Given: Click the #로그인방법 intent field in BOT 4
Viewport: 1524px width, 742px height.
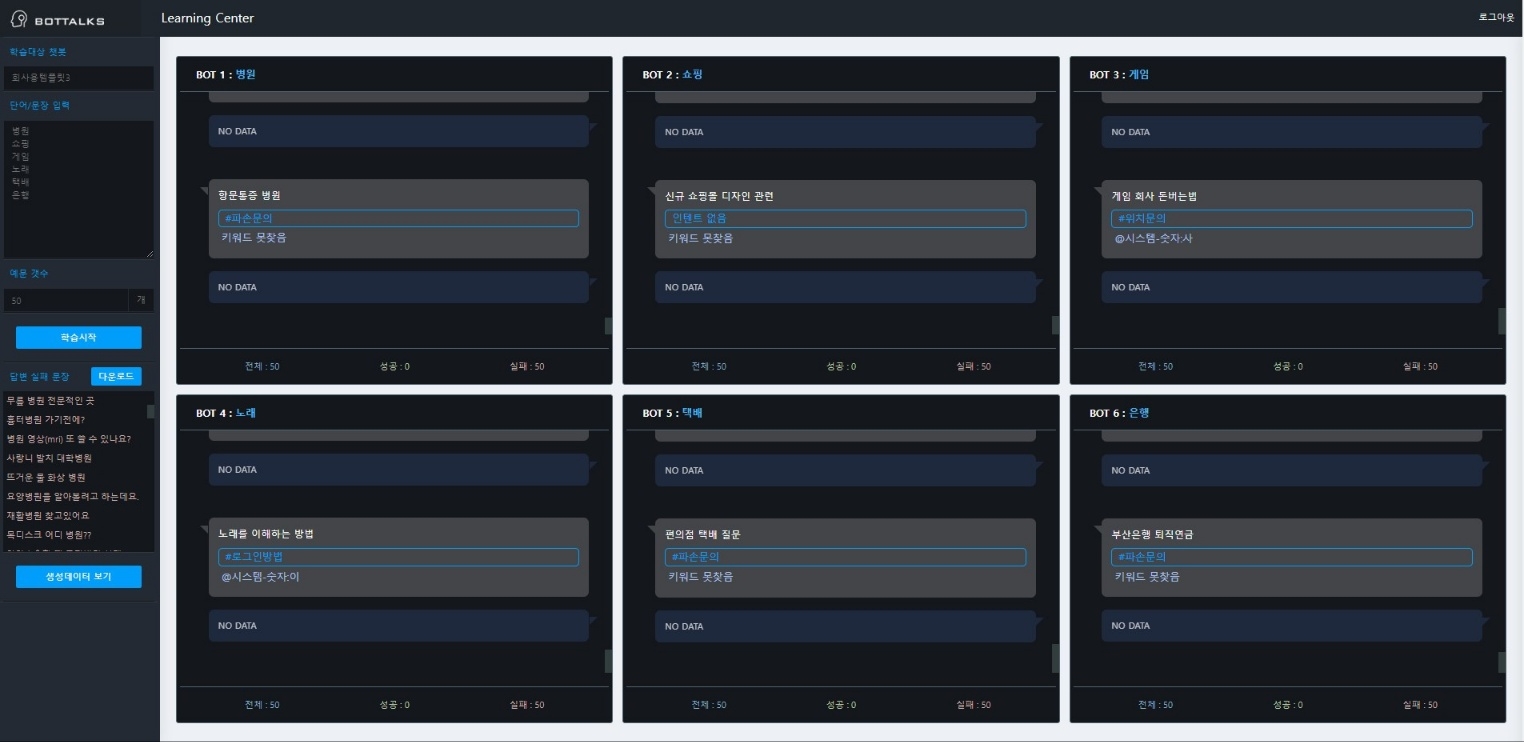Looking at the screenshot, I should coord(398,557).
